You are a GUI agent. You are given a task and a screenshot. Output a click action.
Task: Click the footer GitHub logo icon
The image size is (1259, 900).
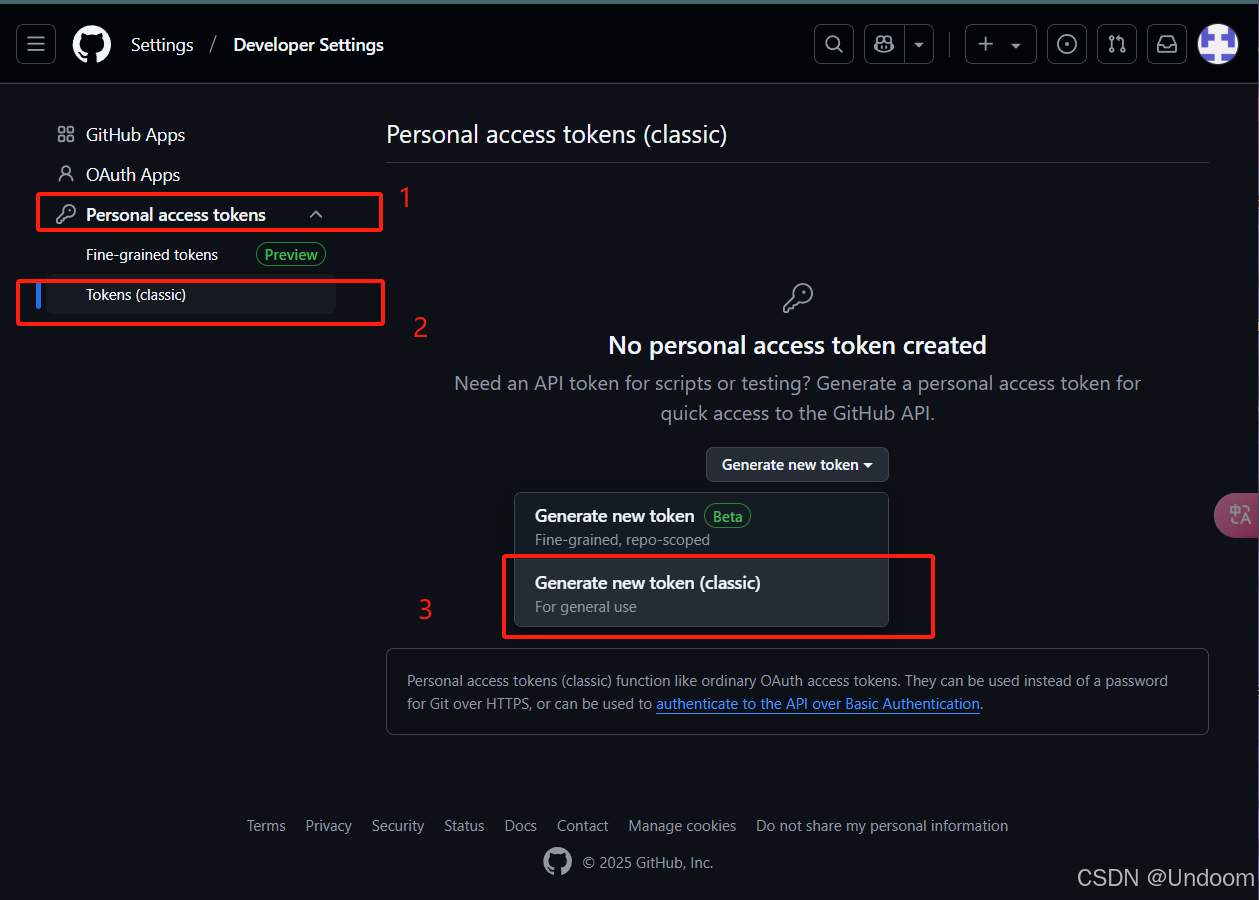pos(558,862)
